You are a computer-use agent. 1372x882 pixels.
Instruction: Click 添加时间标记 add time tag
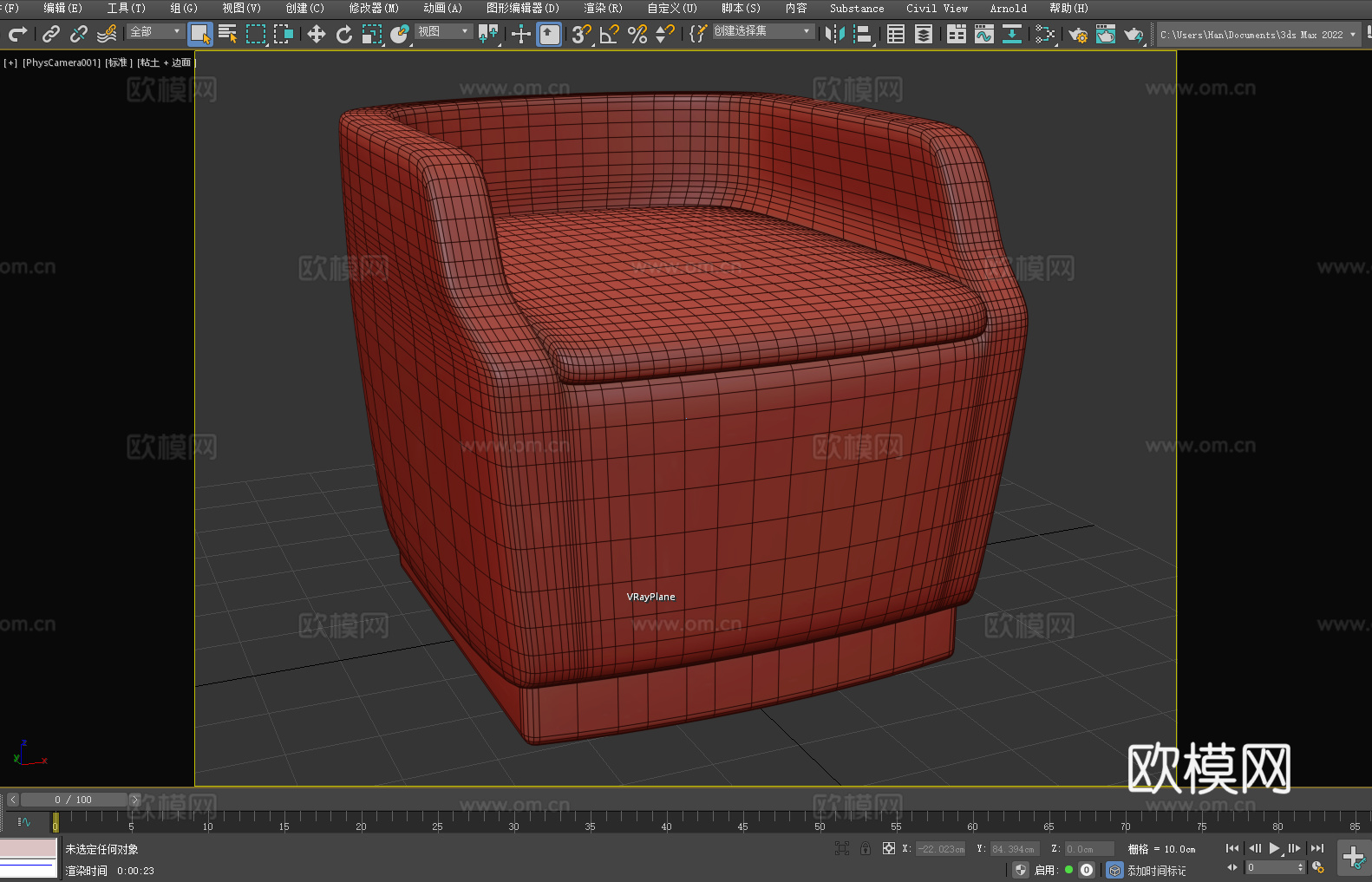(1156, 870)
